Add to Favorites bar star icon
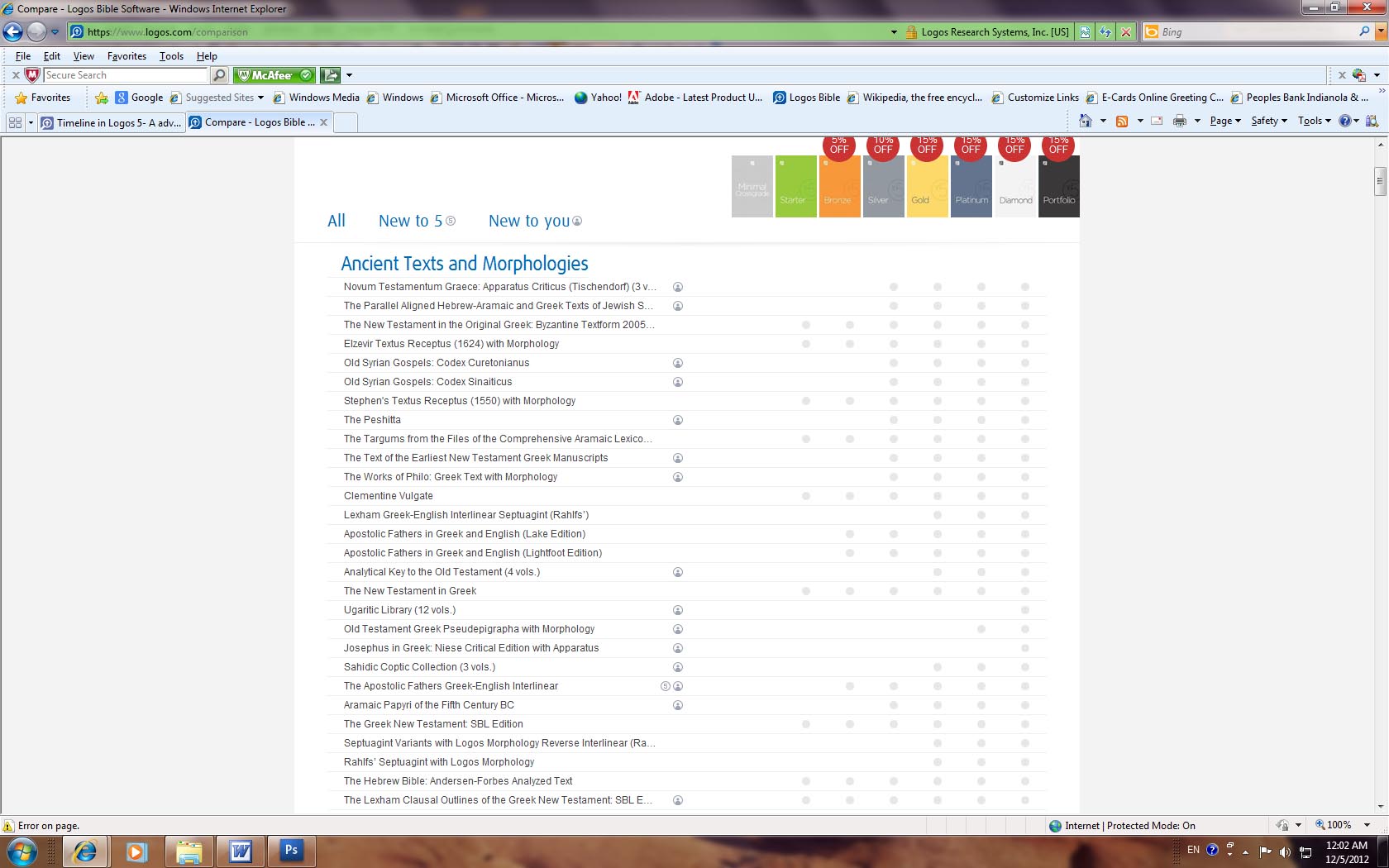This screenshot has width=1389, height=868. coord(102,98)
